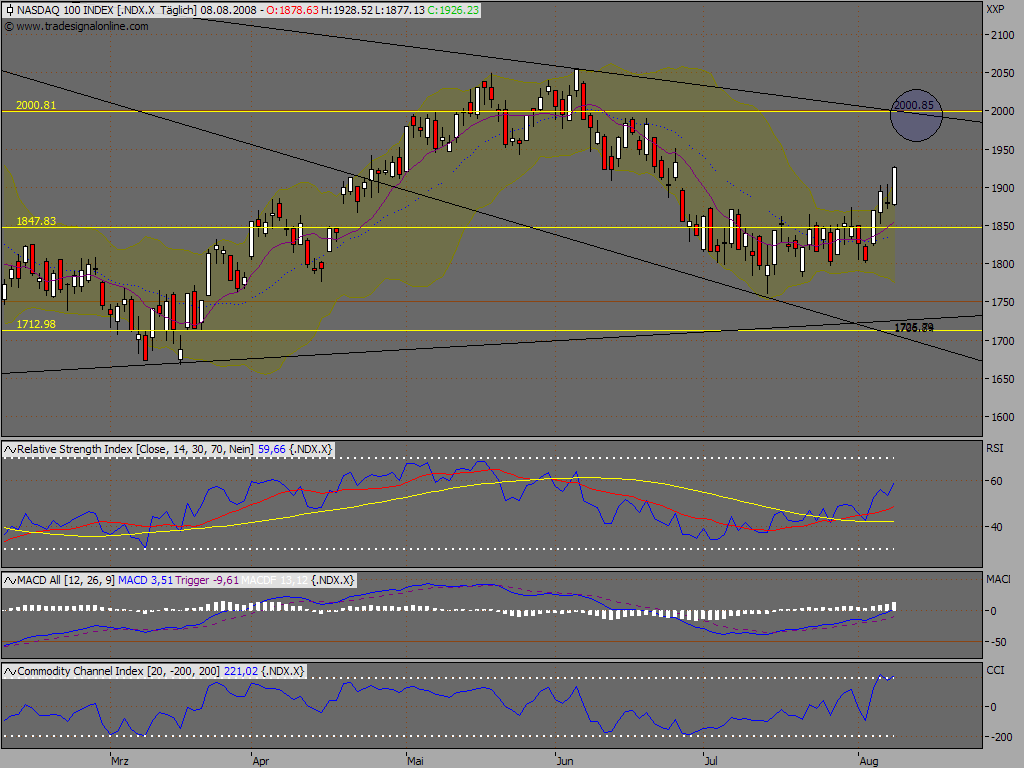This screenshot has width=1024, height=768.
Task: Click the 1847.83 horizontal line label
Action: click(x=36, y=221)
